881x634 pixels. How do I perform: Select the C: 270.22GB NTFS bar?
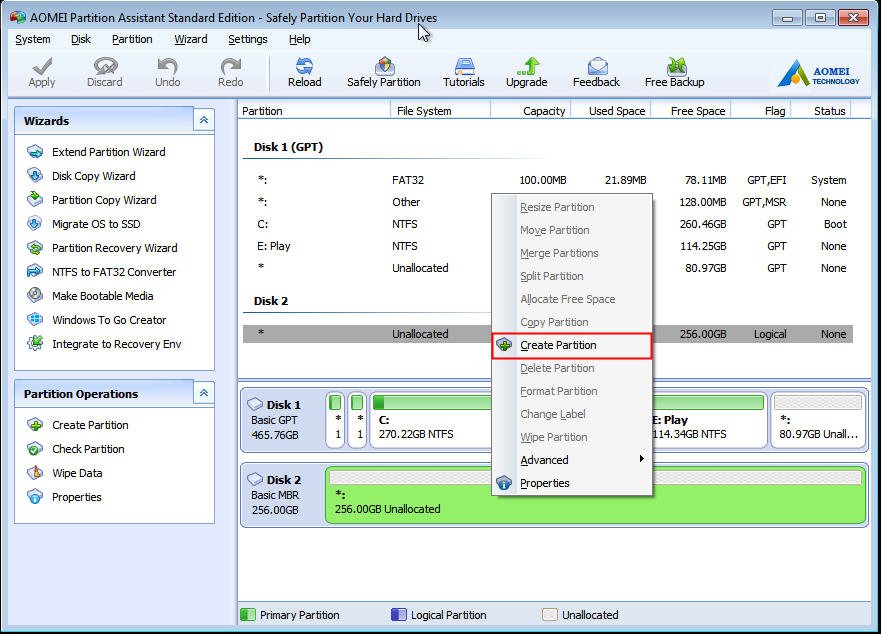point(432,420)
